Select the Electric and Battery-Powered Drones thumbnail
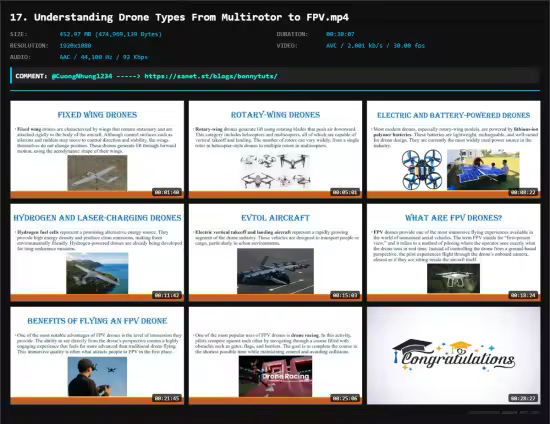The width and height of the screenshot is (550, 424). coord(454,150)
